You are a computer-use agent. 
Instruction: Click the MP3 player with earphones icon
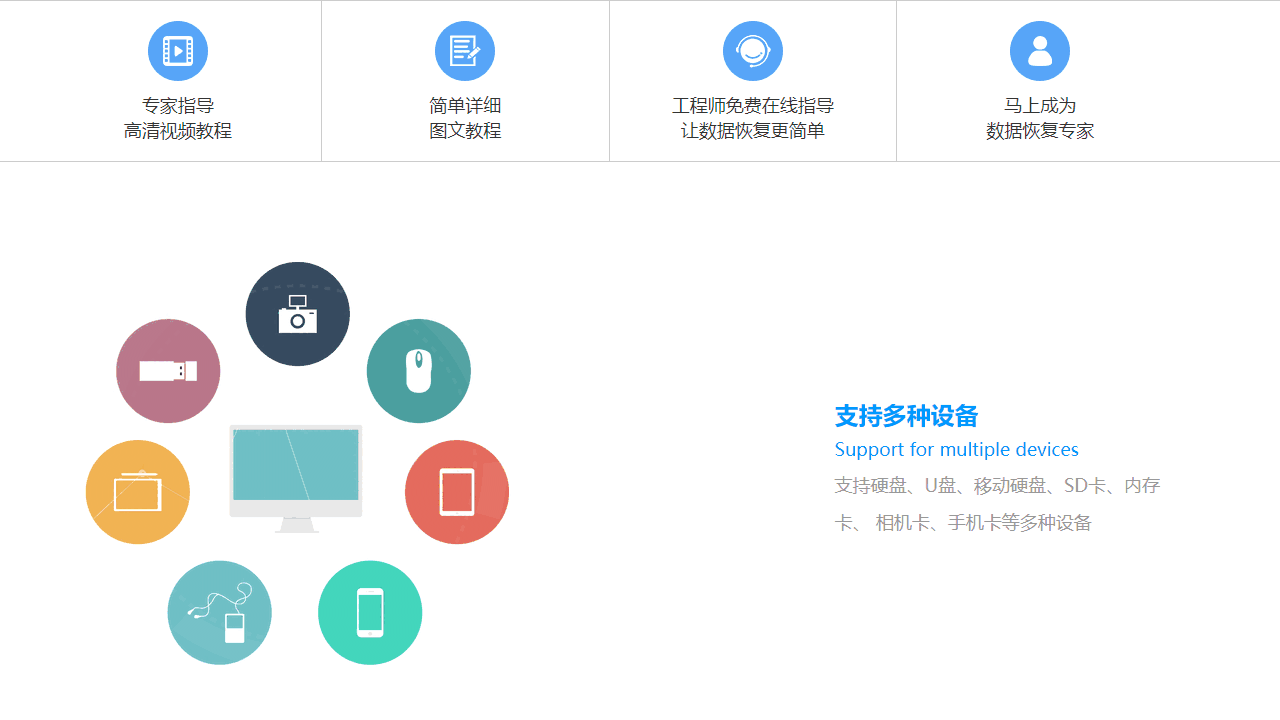(x=219, y=612)
